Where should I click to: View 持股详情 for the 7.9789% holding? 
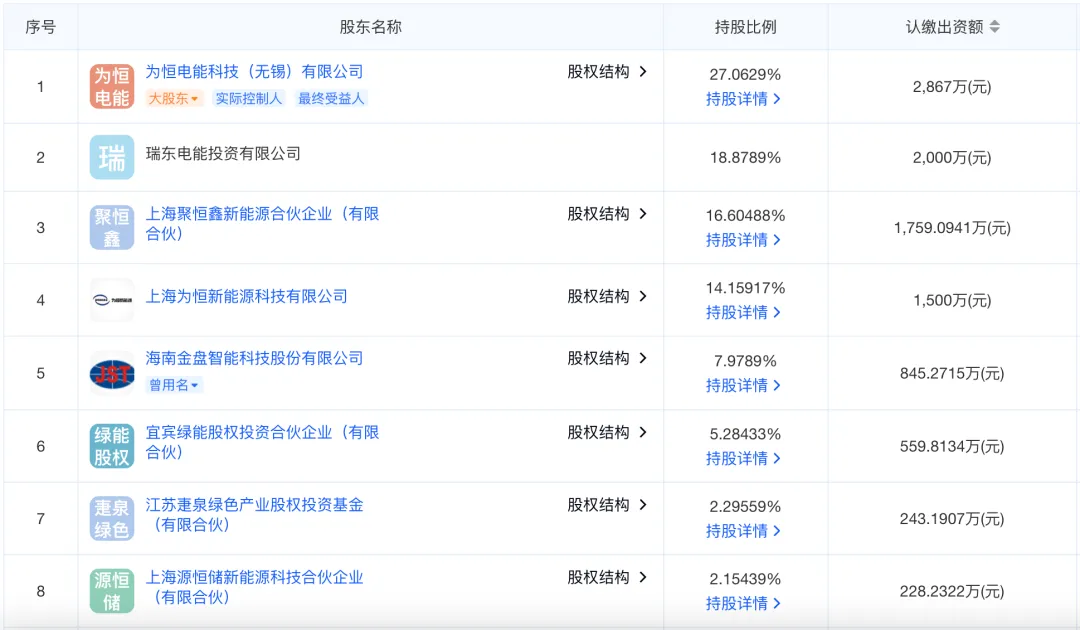pos(743,386)
